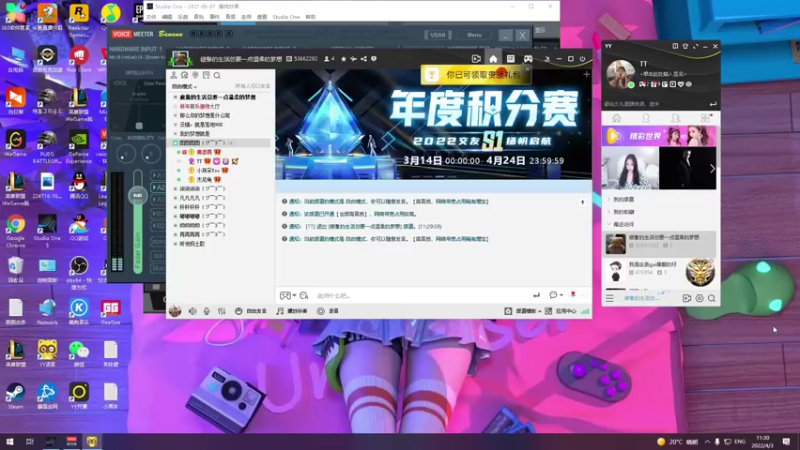Image resolution: width=800 pixels, height=450 pixels.
Task: Click the speaker volume icon in channel bottom bar
Action: 192,311
